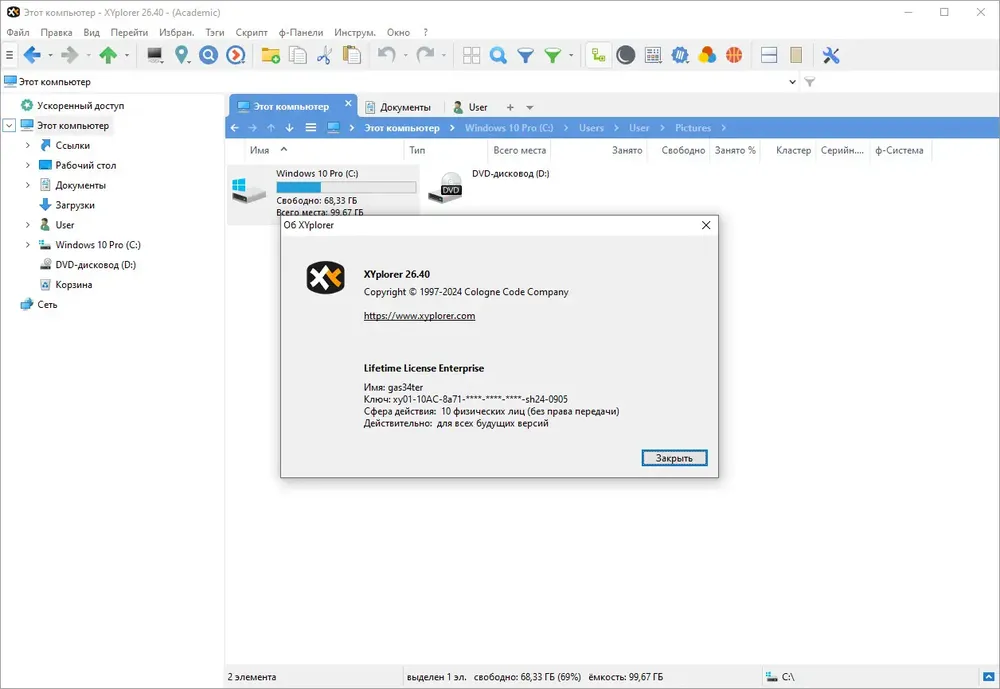Click the Paste clipboard icon
Image resolution: width=1000 pixels, height=689 pixels.
click(351, 56)
